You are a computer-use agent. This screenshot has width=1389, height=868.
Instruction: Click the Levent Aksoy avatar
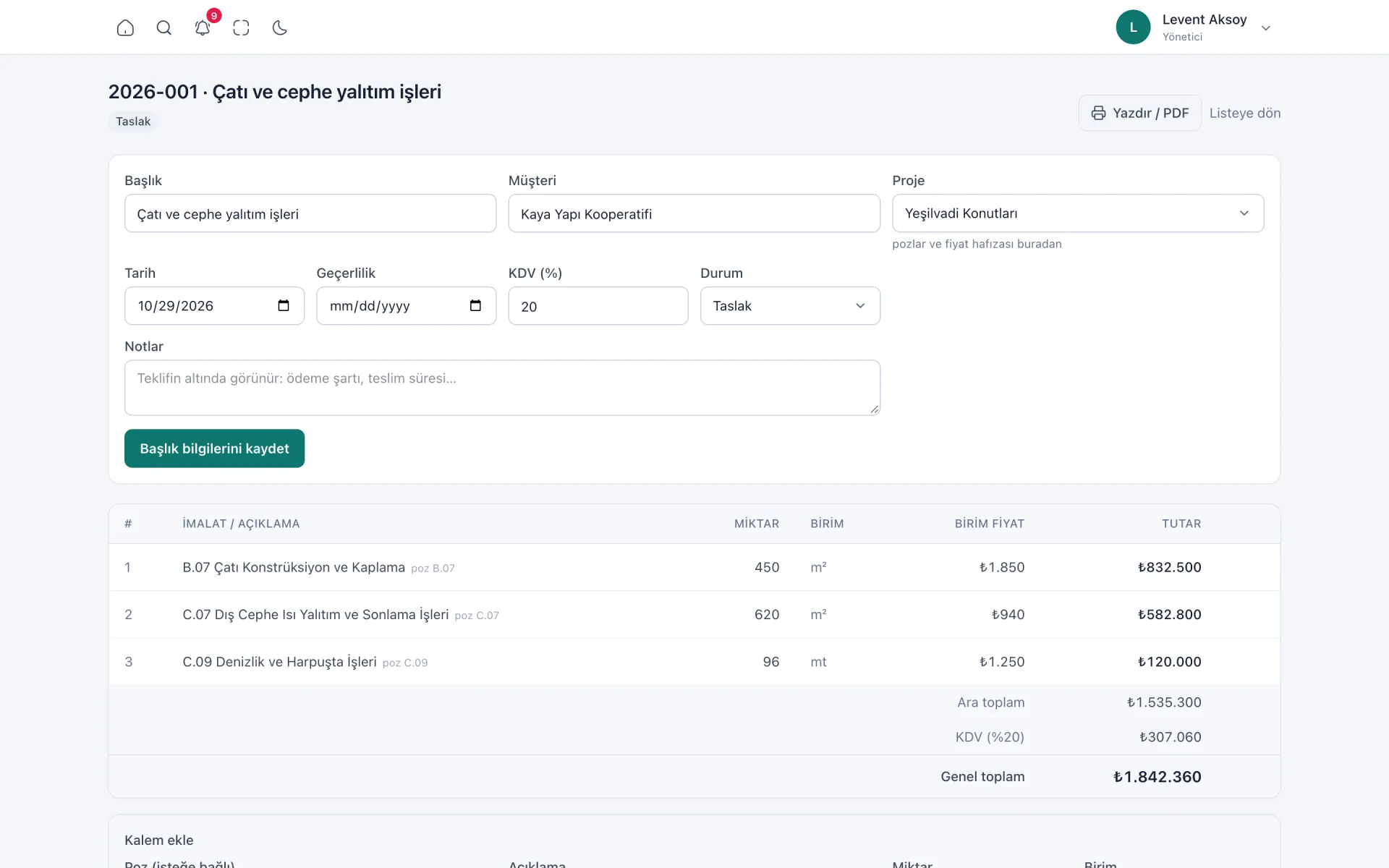point(1133,27)
